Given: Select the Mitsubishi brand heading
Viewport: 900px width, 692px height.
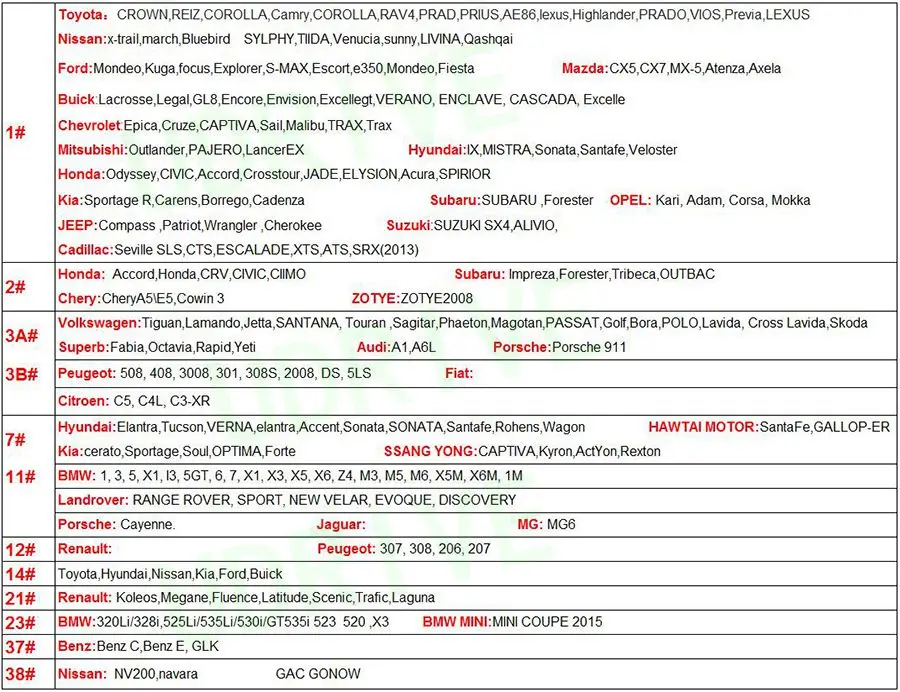Looking at the screenshot, I should click(x=92, y=150).
